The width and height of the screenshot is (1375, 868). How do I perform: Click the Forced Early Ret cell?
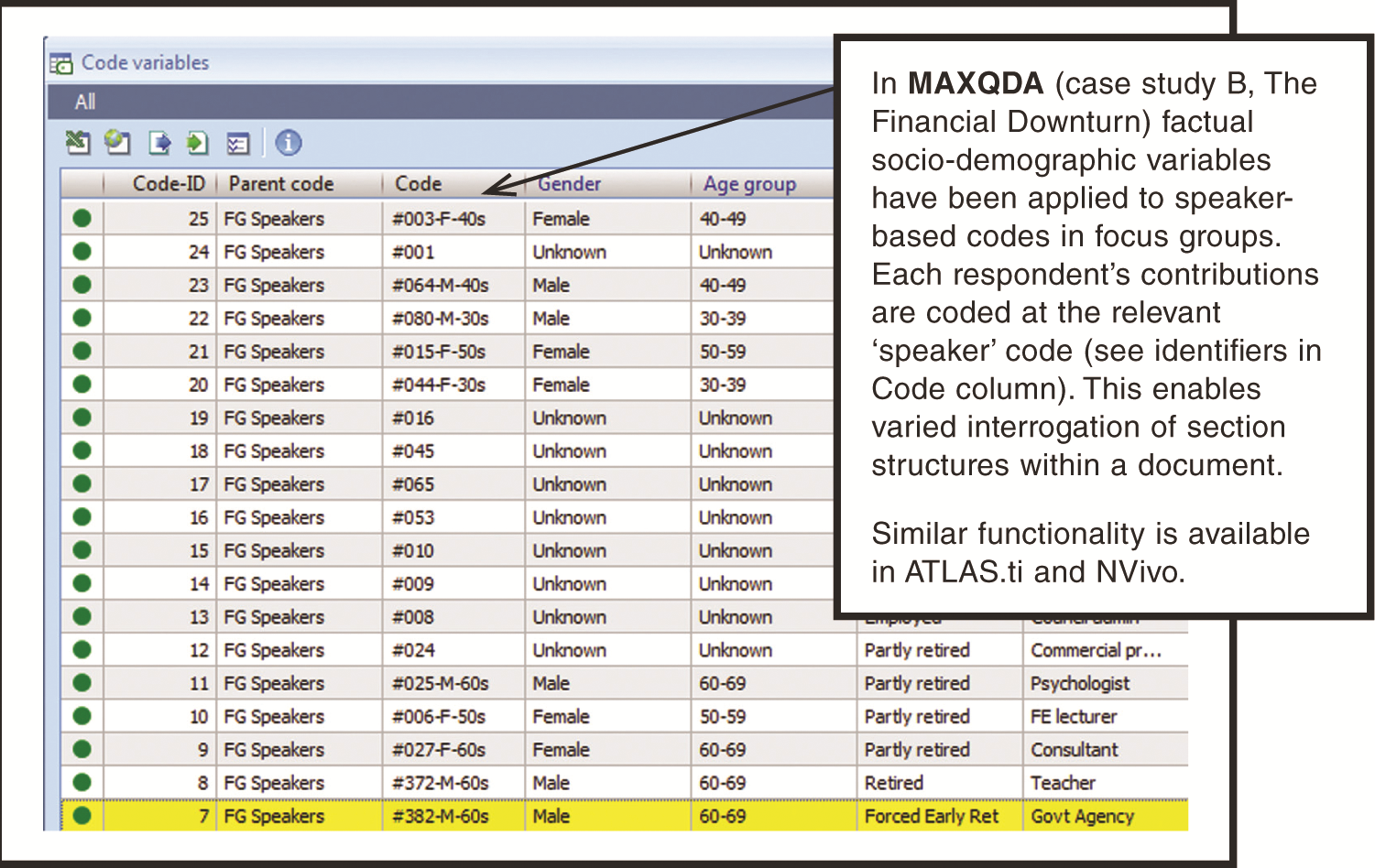pyautogui.click(x=940, y=815)
